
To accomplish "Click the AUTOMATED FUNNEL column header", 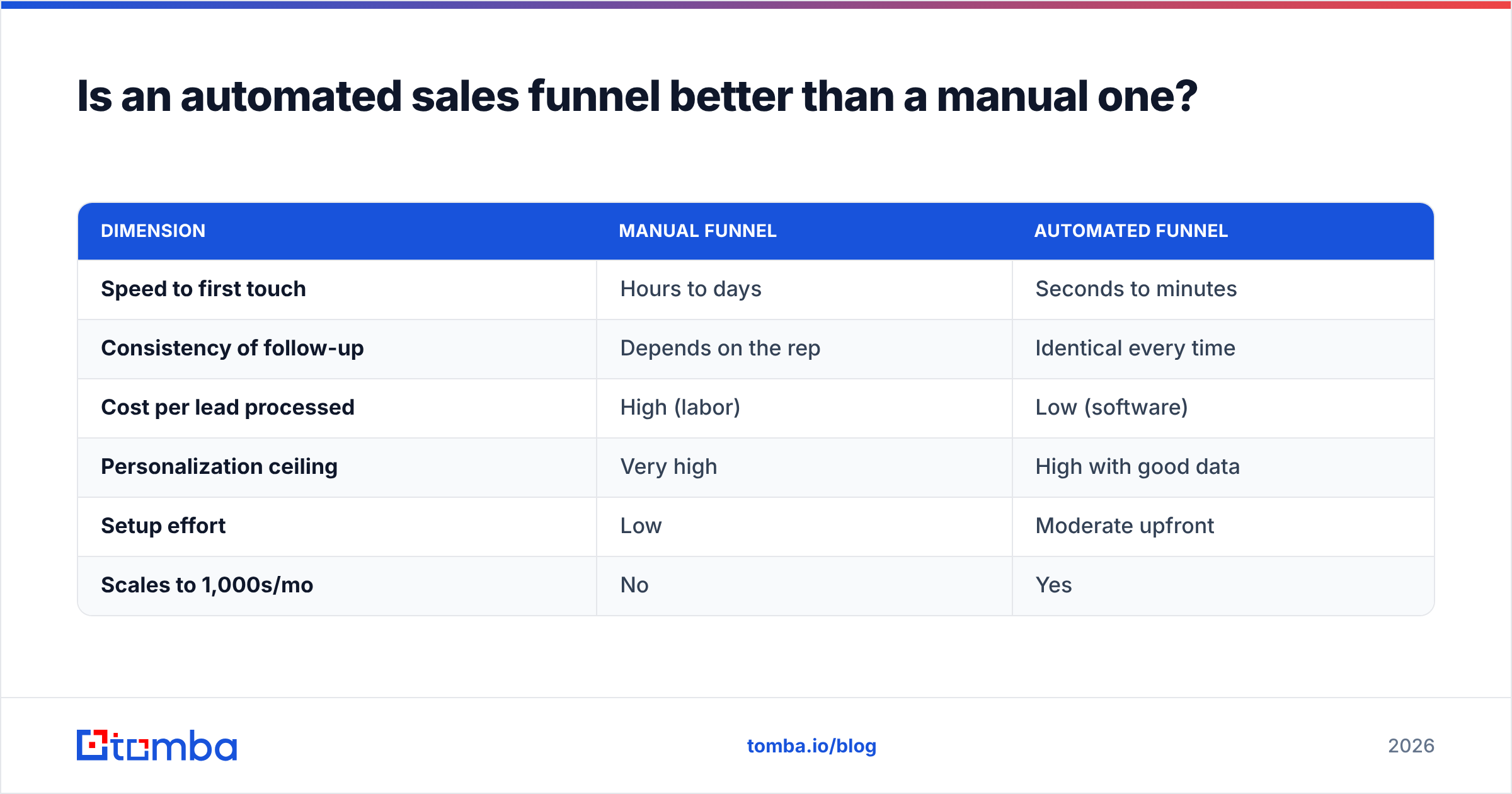I will (1131, 231).
